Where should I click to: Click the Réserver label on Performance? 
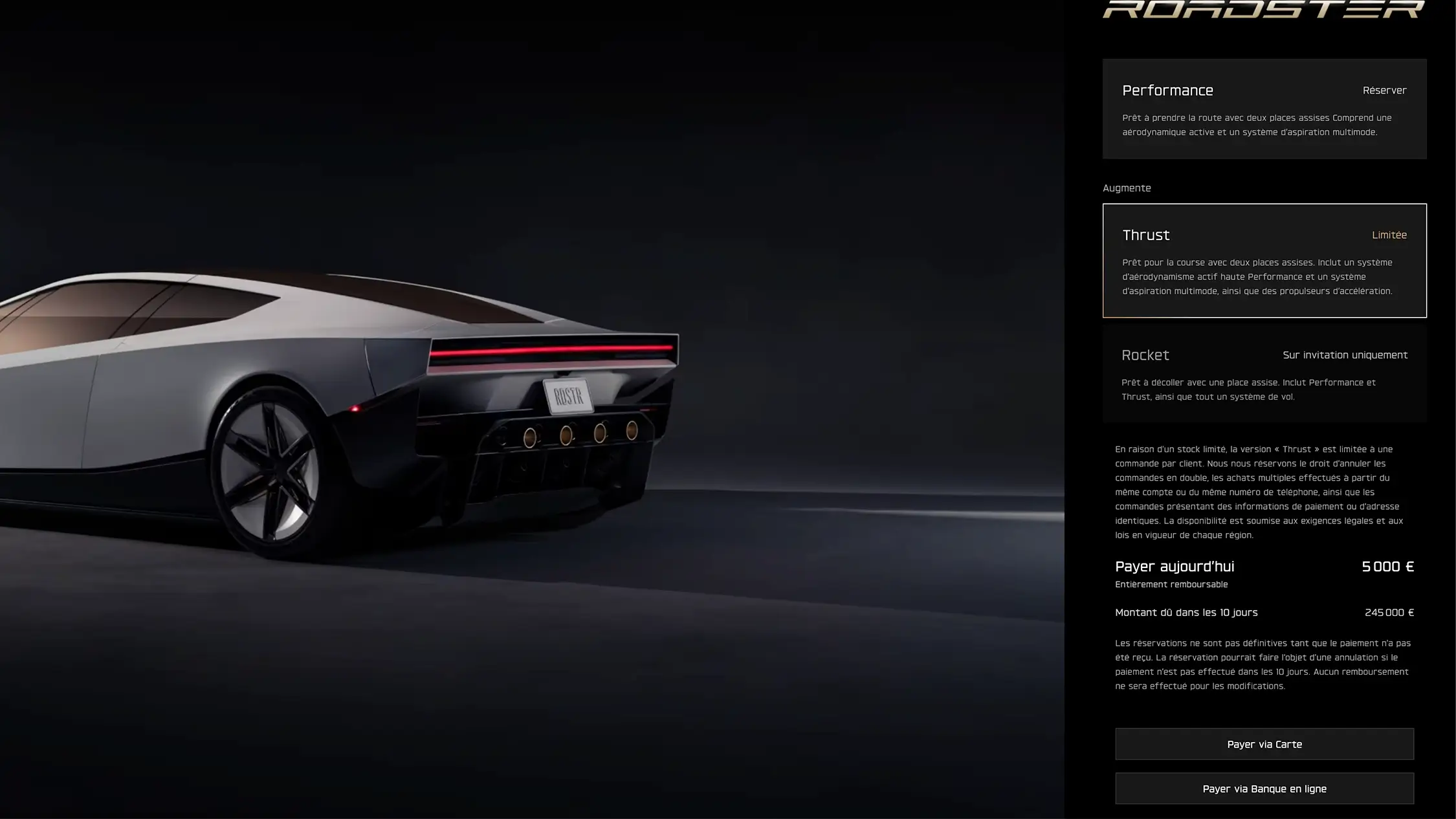click(1384, 91)
